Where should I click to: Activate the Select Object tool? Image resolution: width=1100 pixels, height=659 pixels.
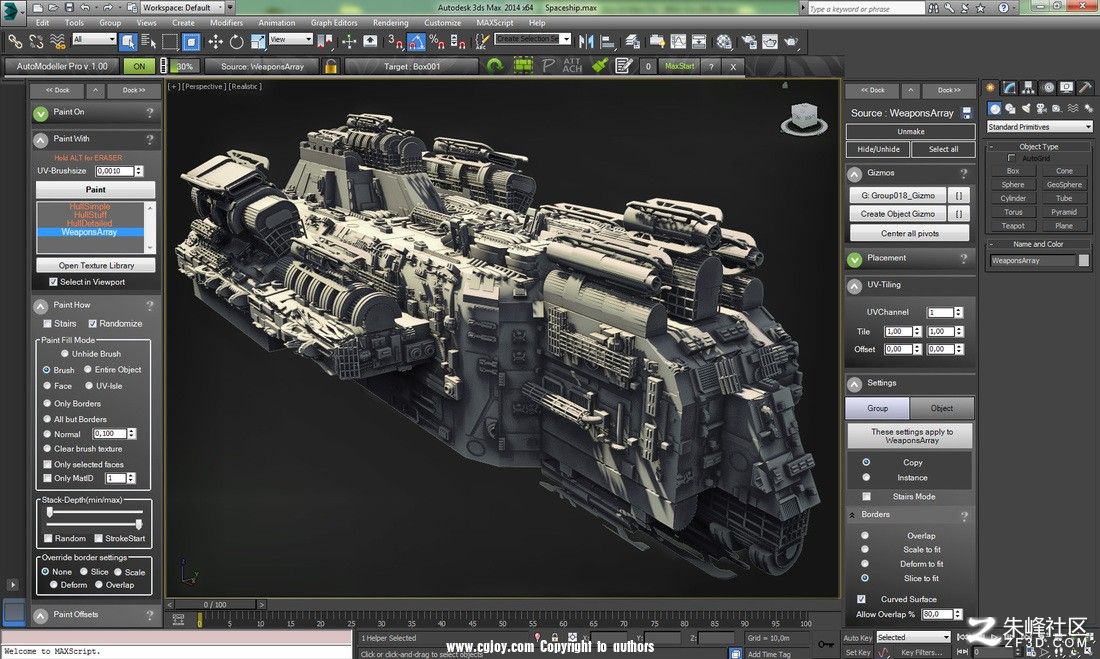(128, 42)
